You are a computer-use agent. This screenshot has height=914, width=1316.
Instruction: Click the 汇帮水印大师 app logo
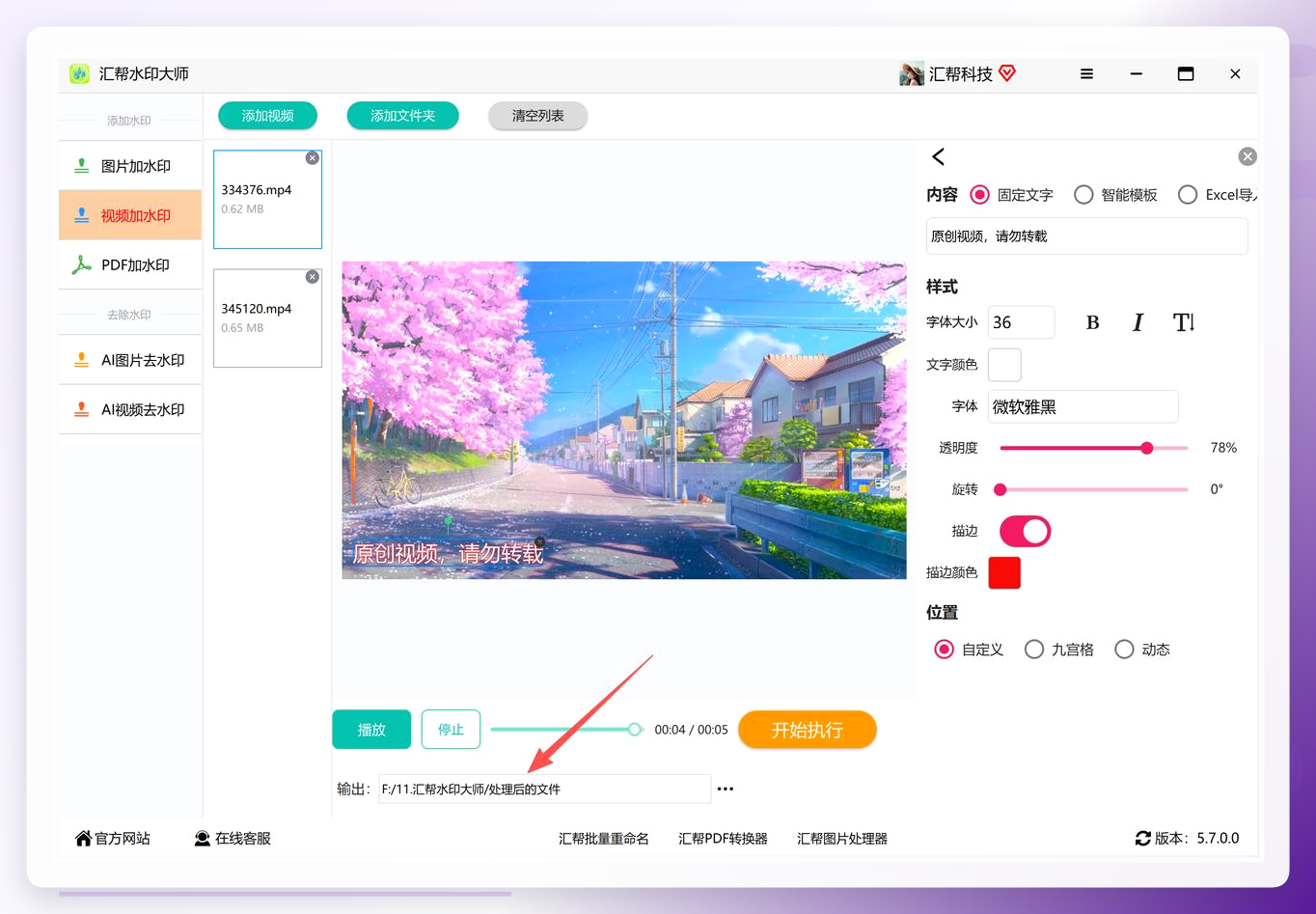(x=79, y=73)
